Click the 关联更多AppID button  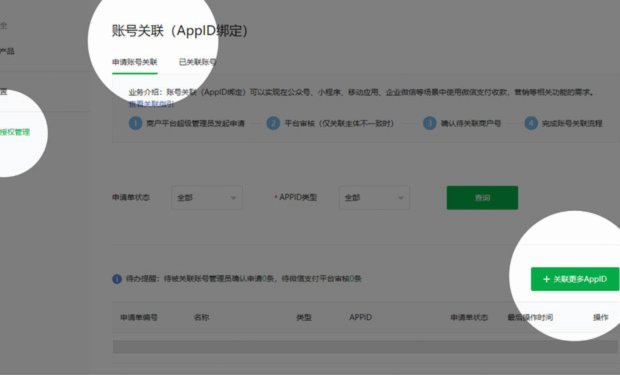(575, 279)
